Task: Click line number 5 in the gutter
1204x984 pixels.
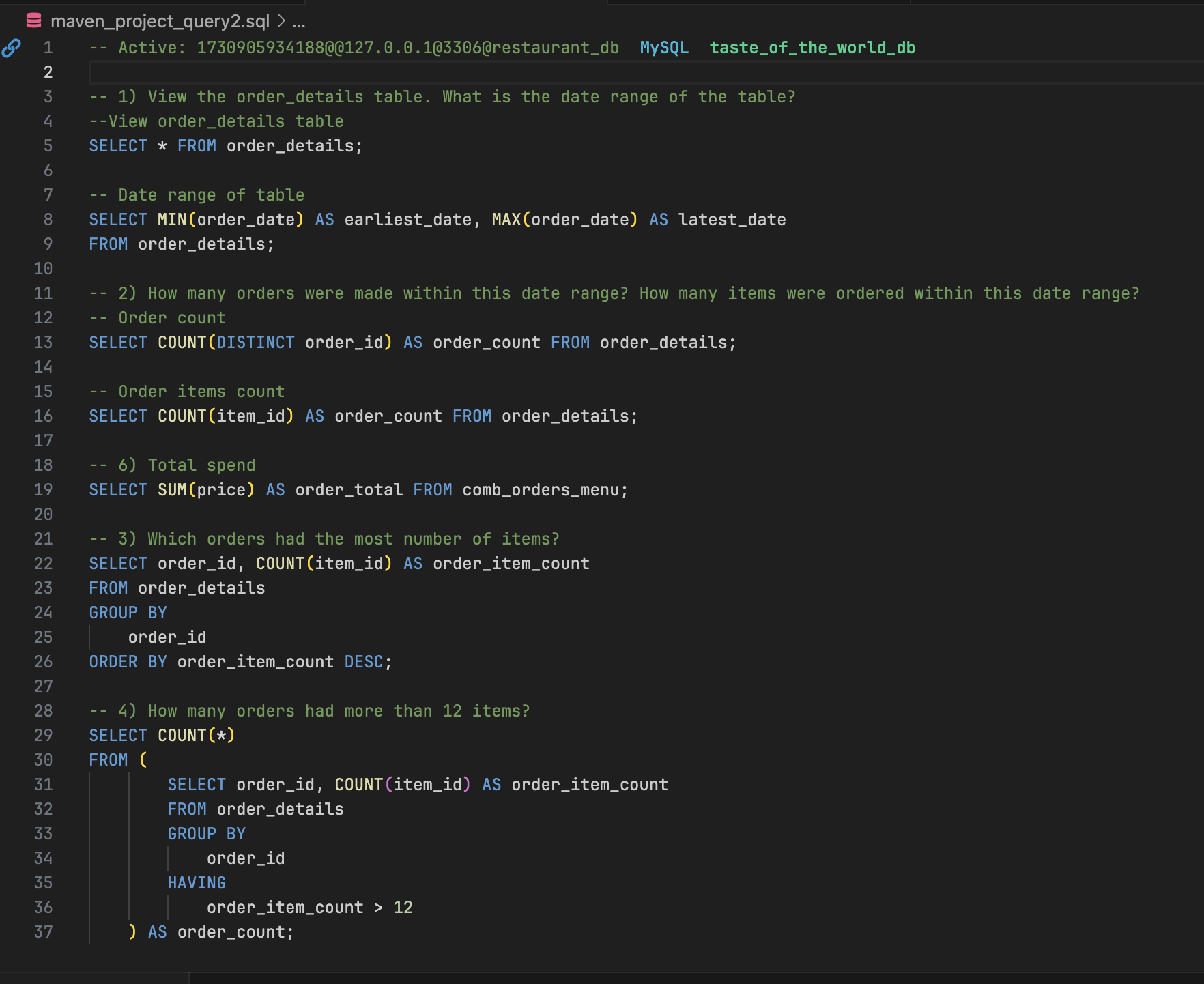Action: [48, 146]
